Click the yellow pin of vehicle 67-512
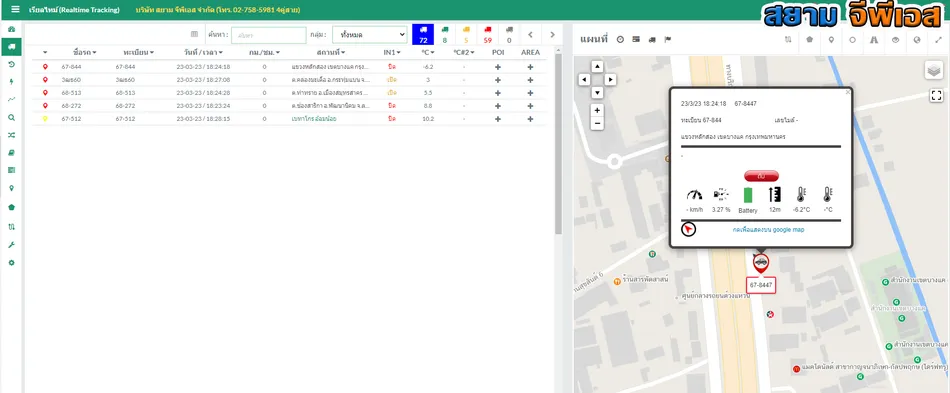This screenshot has width=950, height=393. (45, 119)
